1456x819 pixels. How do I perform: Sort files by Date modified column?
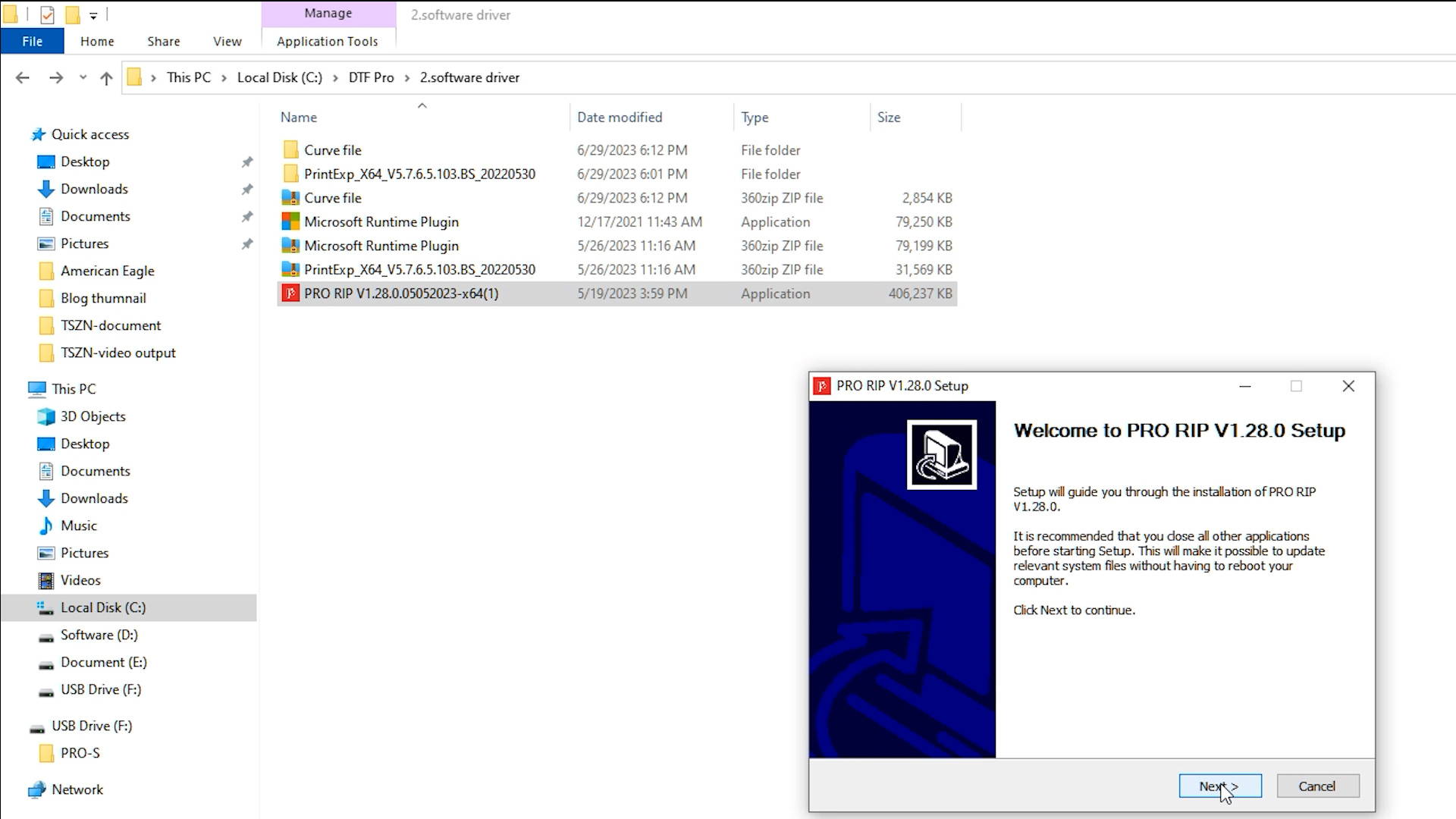coord(619,118)
